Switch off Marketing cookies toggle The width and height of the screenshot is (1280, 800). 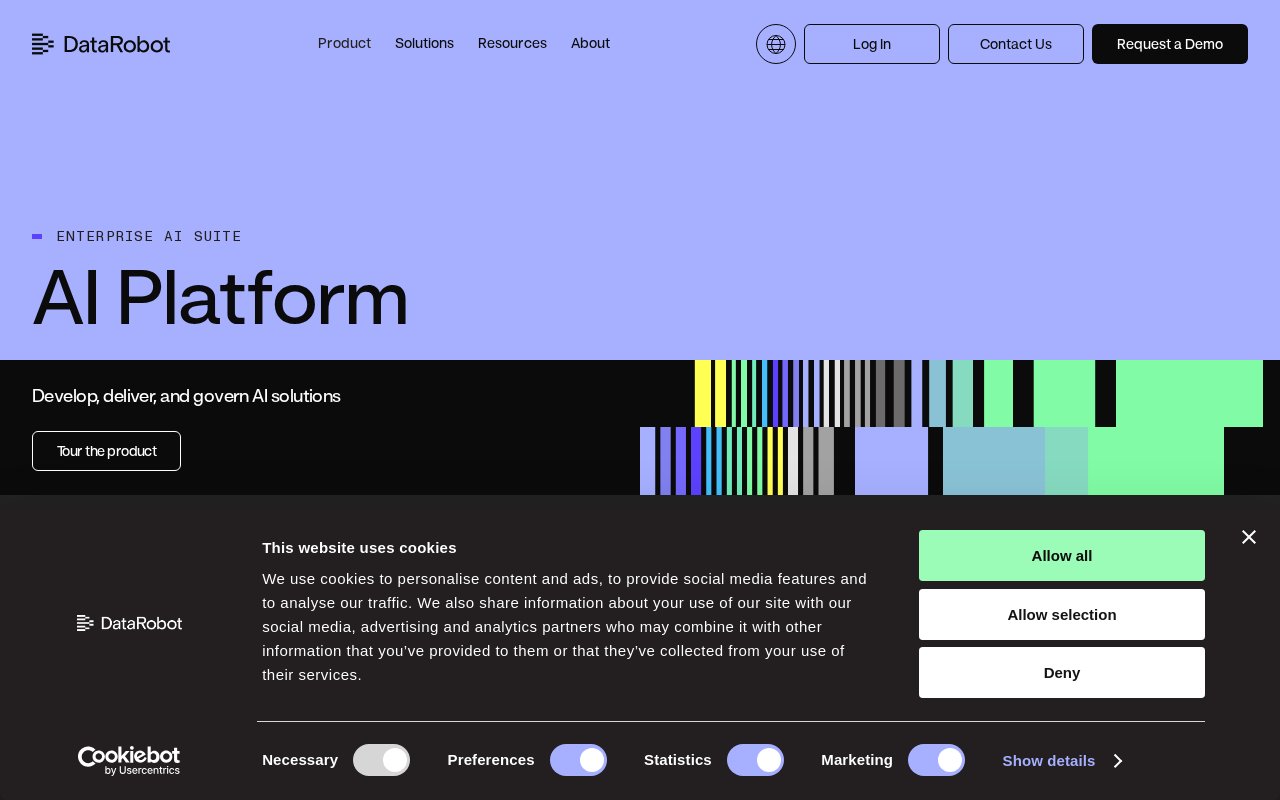[x=936, y=760]
